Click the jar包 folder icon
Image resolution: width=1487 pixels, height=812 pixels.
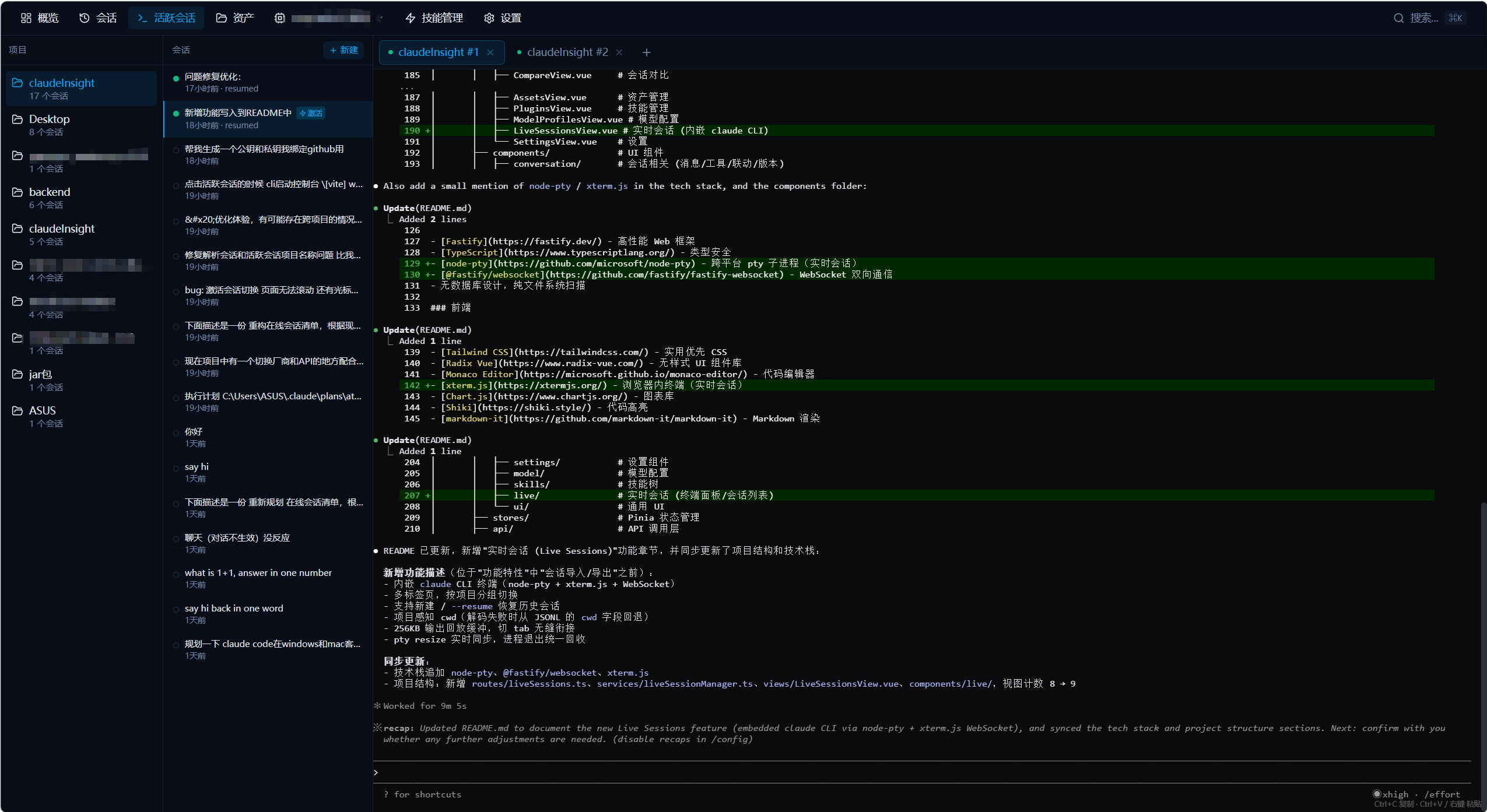[x=17, y=374]
